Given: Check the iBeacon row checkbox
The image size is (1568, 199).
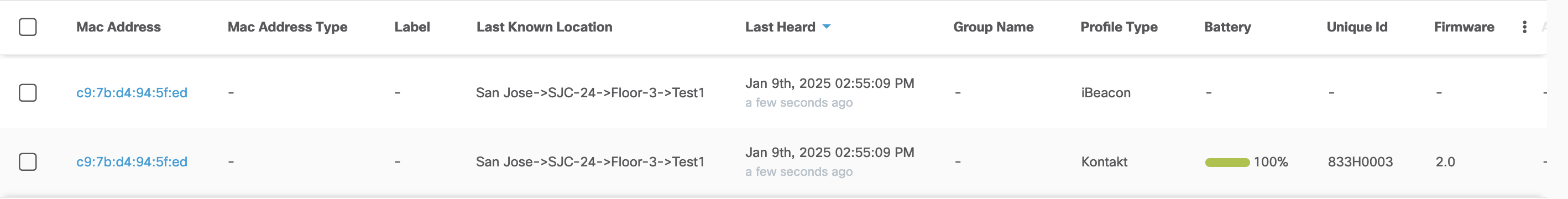Looking at the screenshot, I should point(28,92).
